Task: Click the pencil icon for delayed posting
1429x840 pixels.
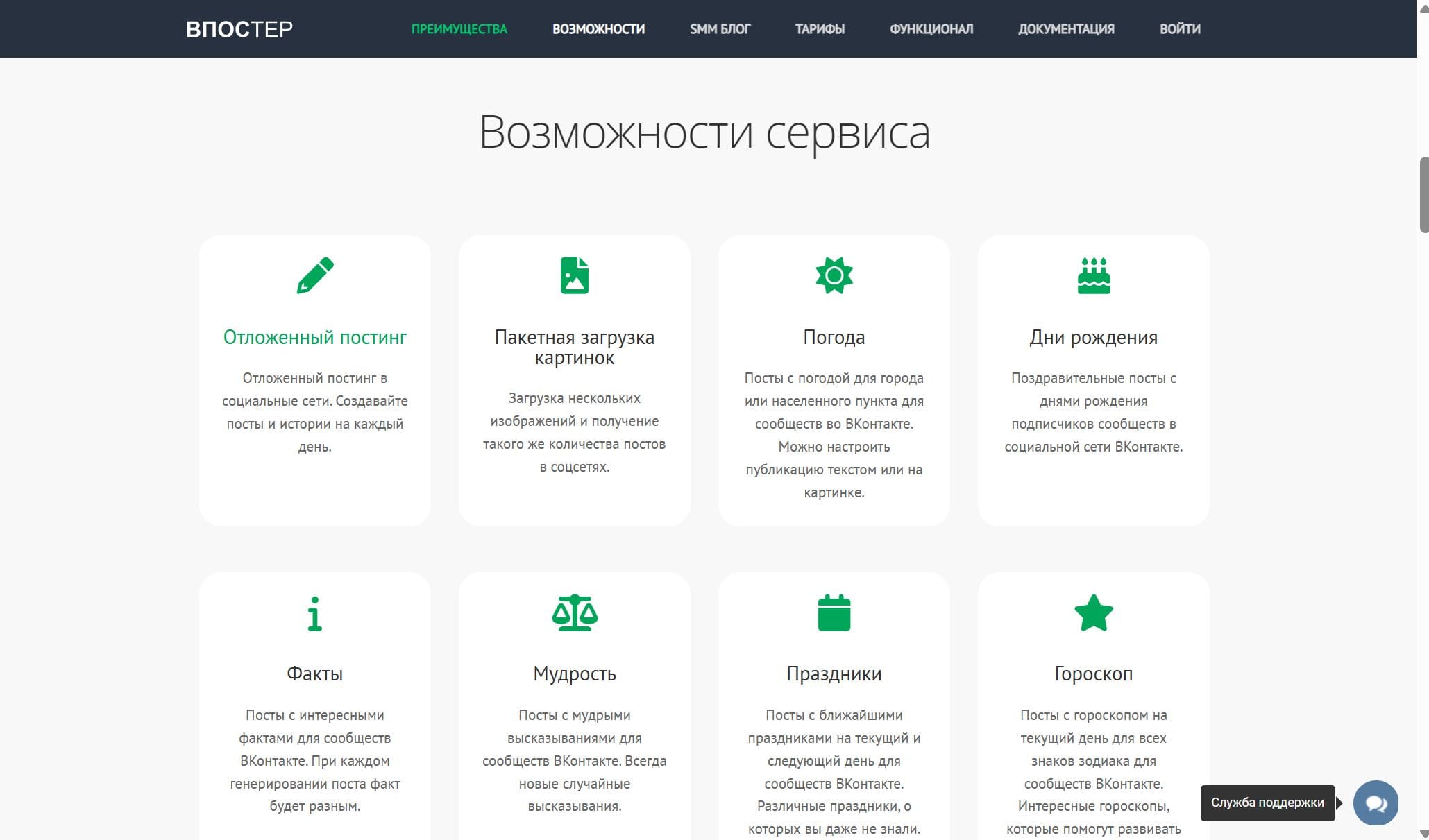Action: [x=315, y=275]
